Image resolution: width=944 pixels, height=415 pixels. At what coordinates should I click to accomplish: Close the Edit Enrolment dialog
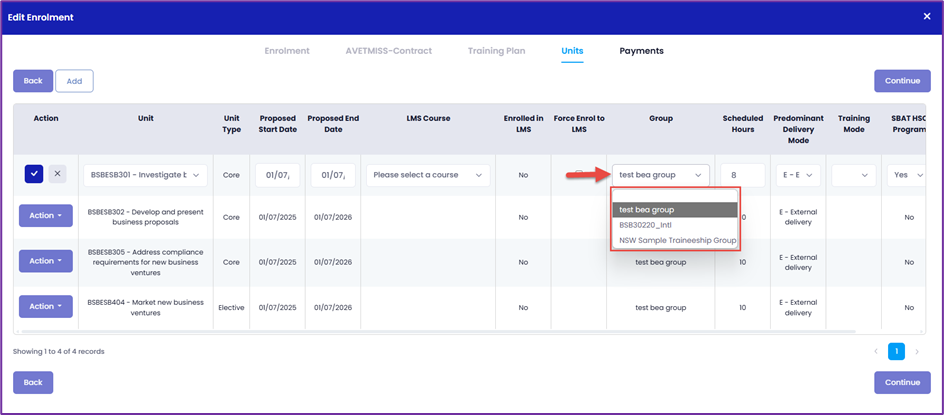click(927, 17)
